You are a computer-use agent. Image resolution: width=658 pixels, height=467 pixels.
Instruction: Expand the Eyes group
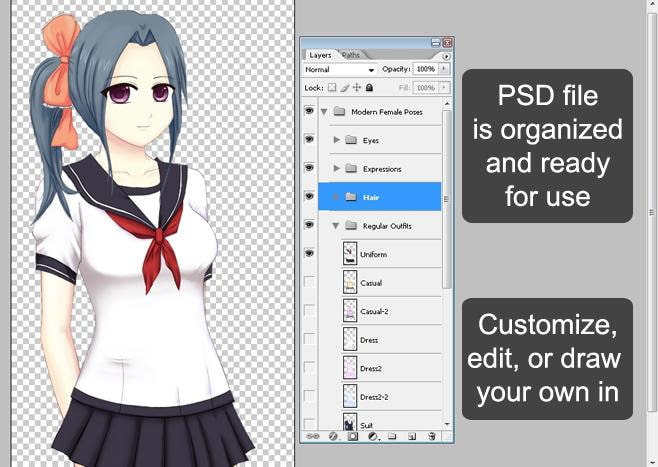click(x=336, y=140)
